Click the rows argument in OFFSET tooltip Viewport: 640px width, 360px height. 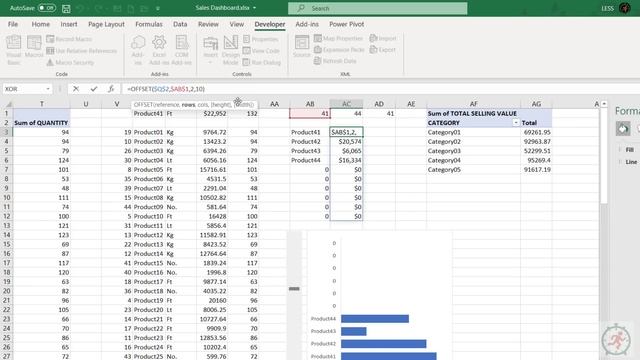click(189, 104)
